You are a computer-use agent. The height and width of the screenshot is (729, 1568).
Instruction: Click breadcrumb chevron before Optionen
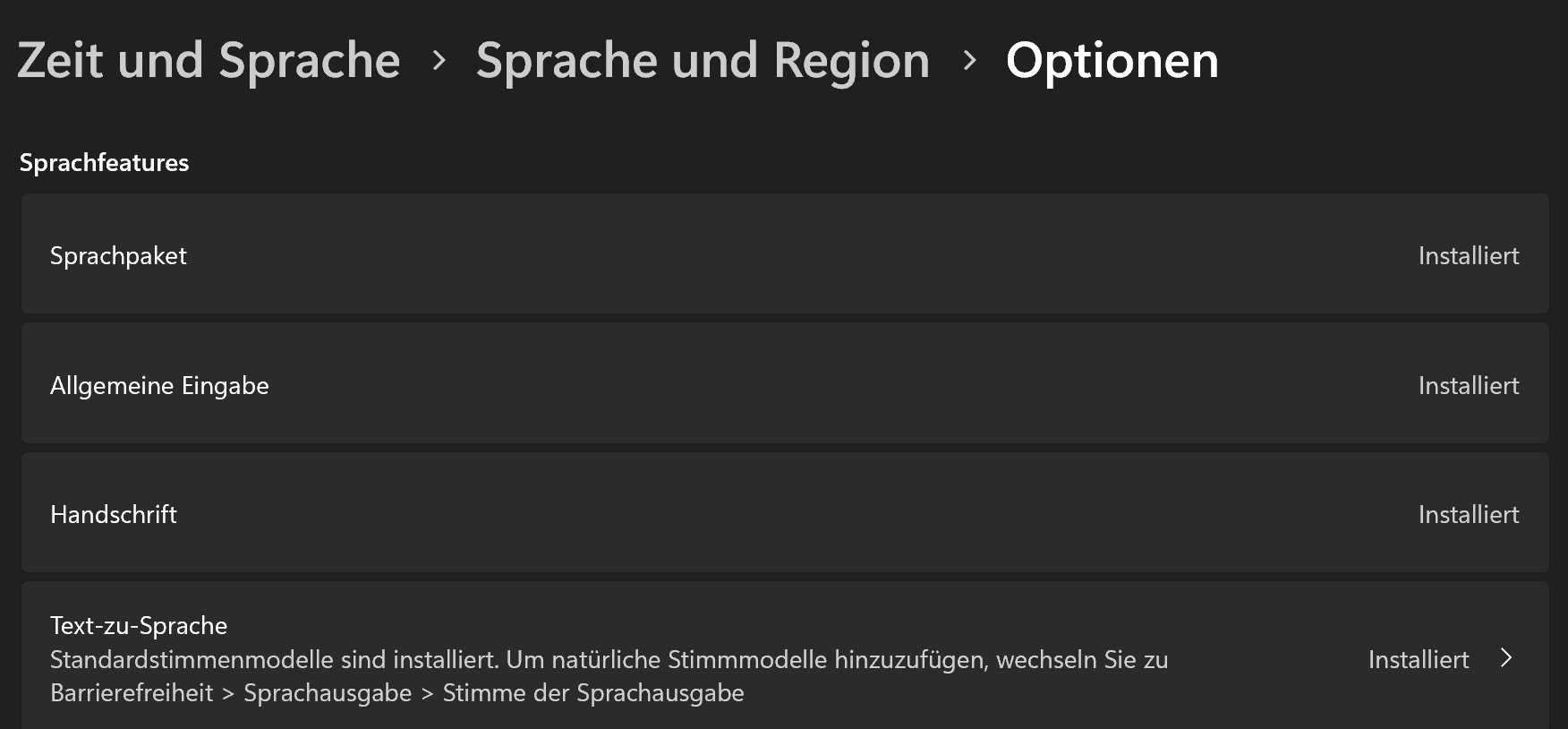click(x=969, y=61)
